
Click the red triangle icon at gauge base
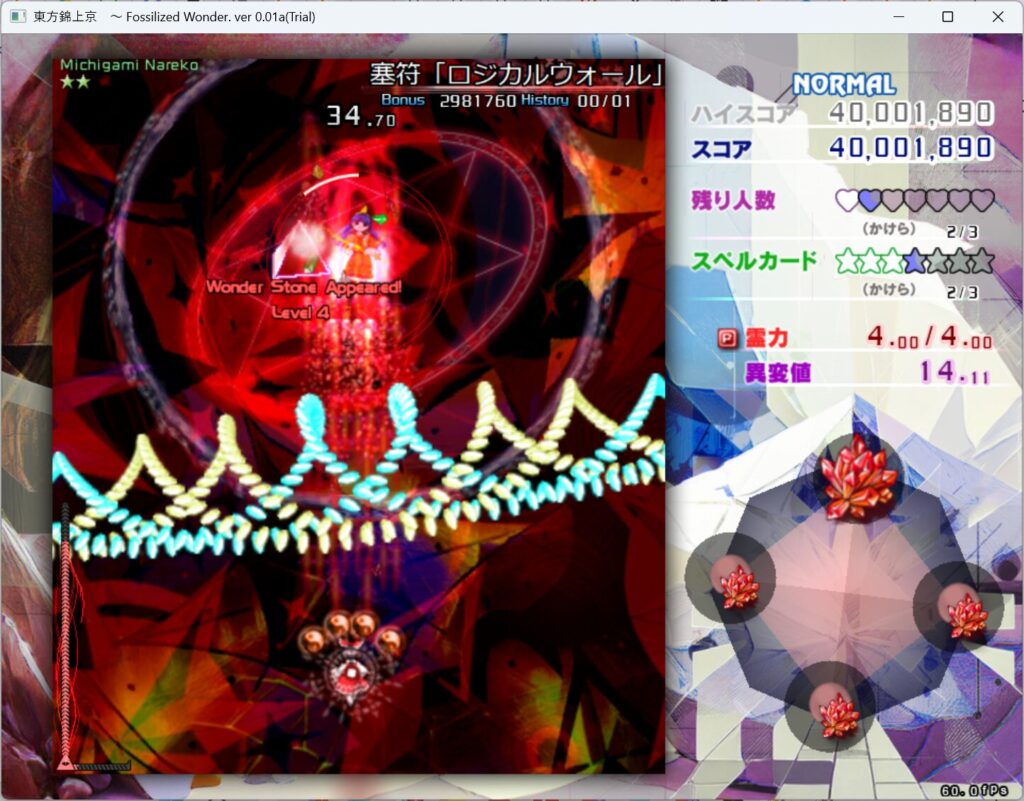point(65,762)
